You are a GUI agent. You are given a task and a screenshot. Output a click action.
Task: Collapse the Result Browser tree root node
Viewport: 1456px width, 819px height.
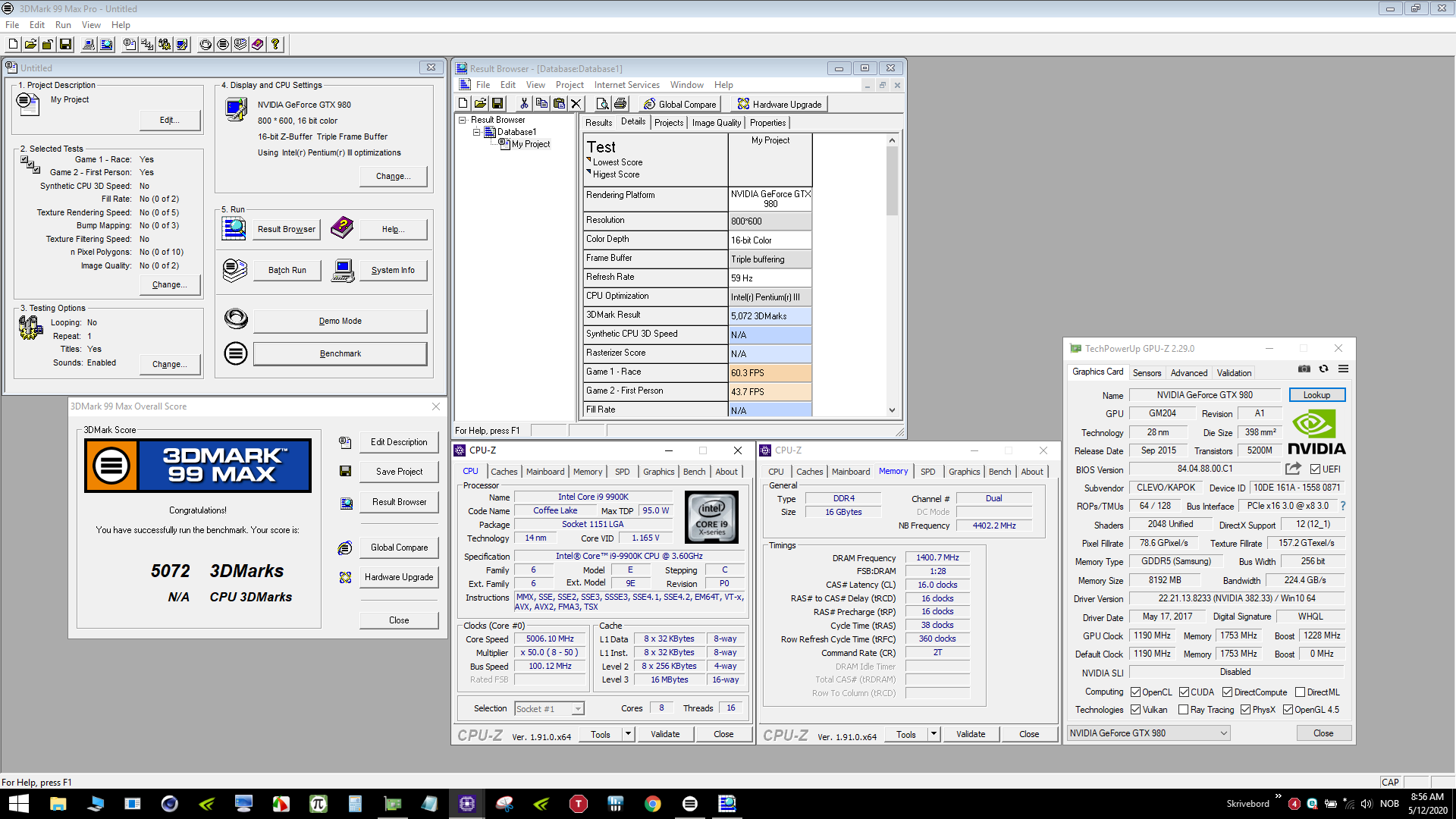[462, 120]
